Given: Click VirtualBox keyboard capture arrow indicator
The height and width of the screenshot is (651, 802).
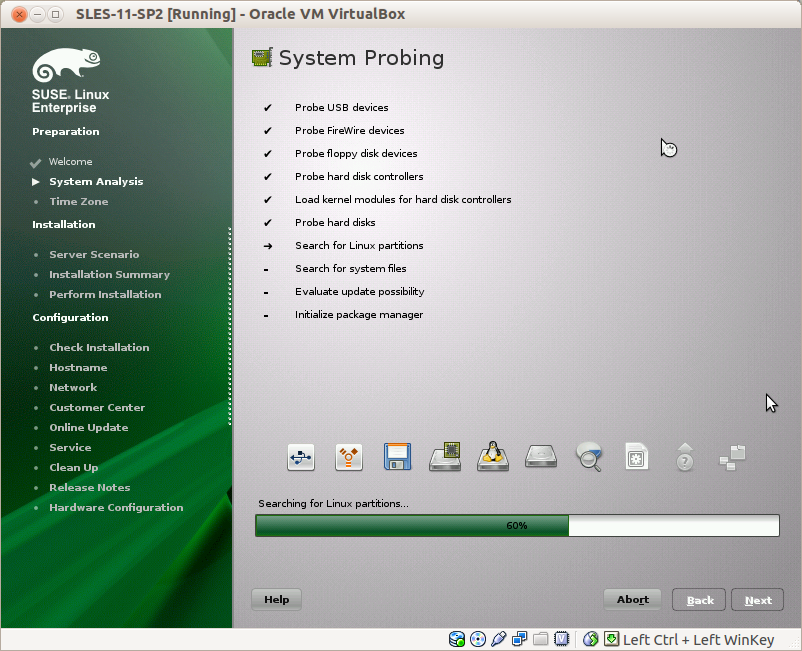Looking at the screenshot, I should 611,639.
